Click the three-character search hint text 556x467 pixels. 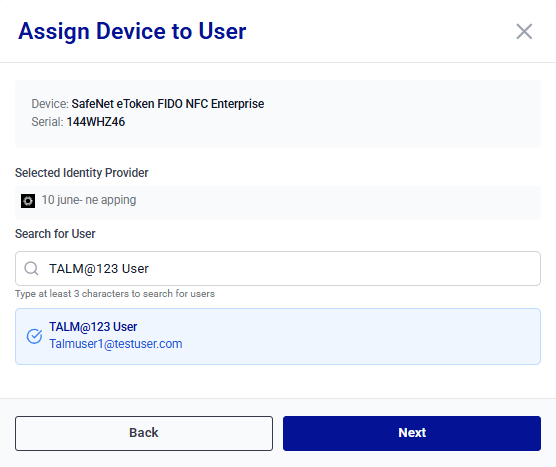tap(115, 294)
